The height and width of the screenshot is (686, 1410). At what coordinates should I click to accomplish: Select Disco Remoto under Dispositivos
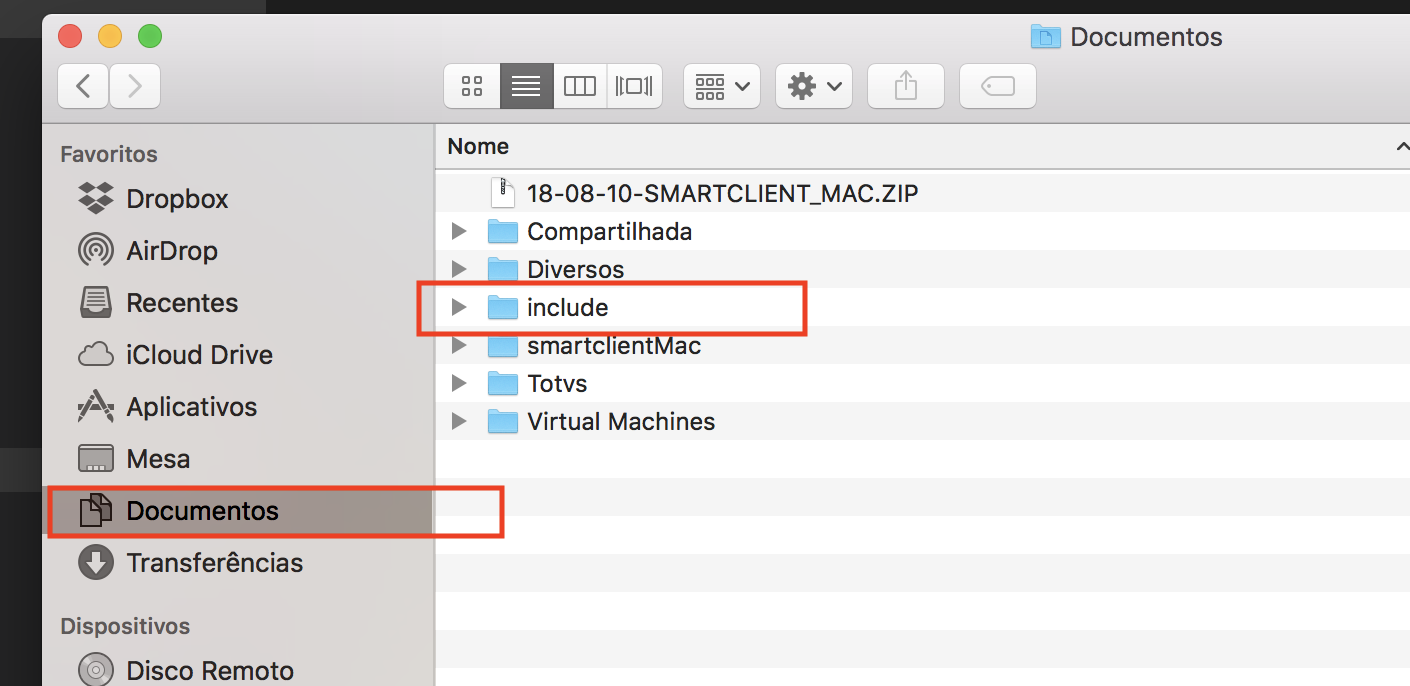pos(238,670)
